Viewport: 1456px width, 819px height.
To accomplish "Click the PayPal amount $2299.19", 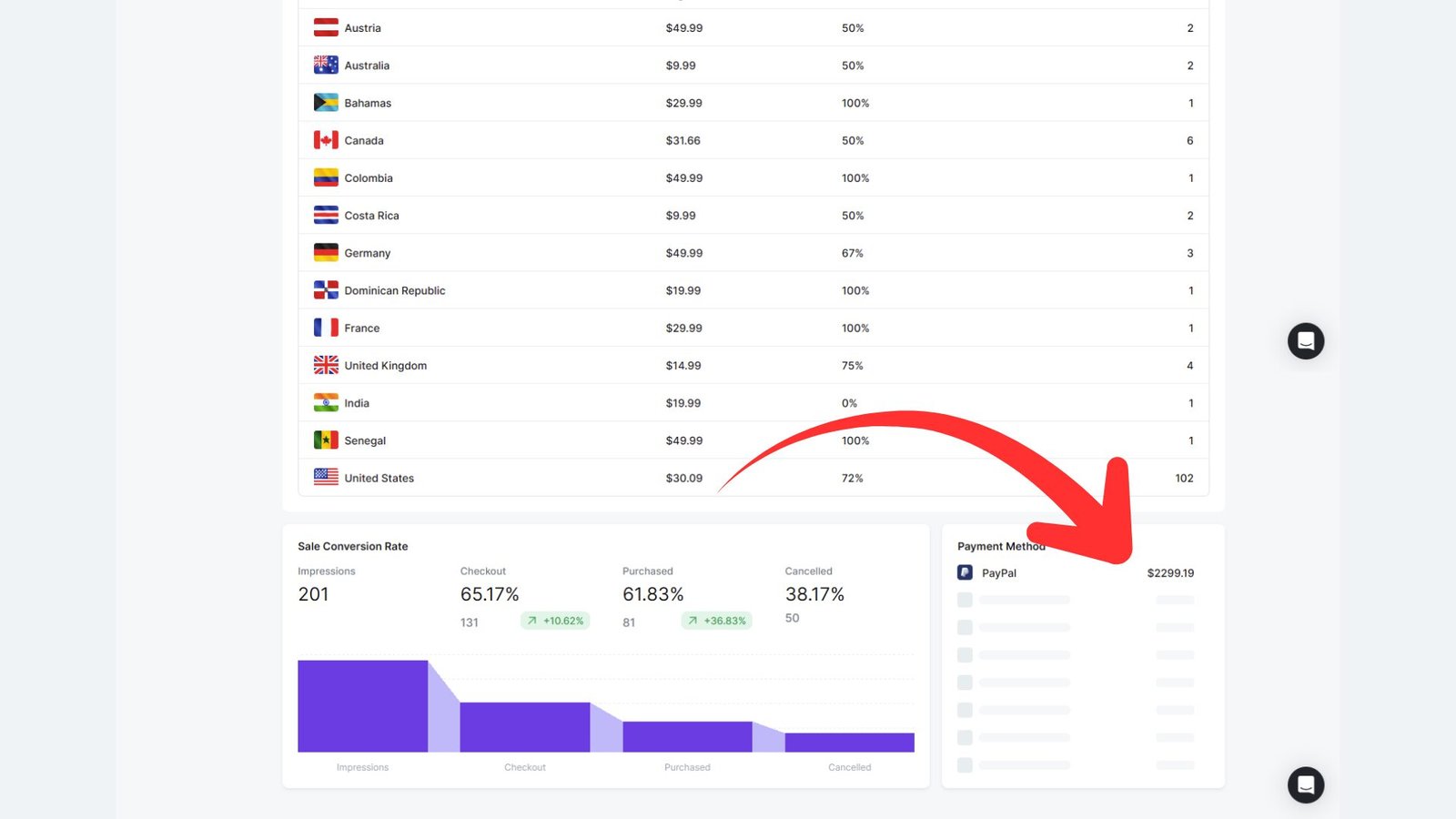I will (x=1169, y=572).
